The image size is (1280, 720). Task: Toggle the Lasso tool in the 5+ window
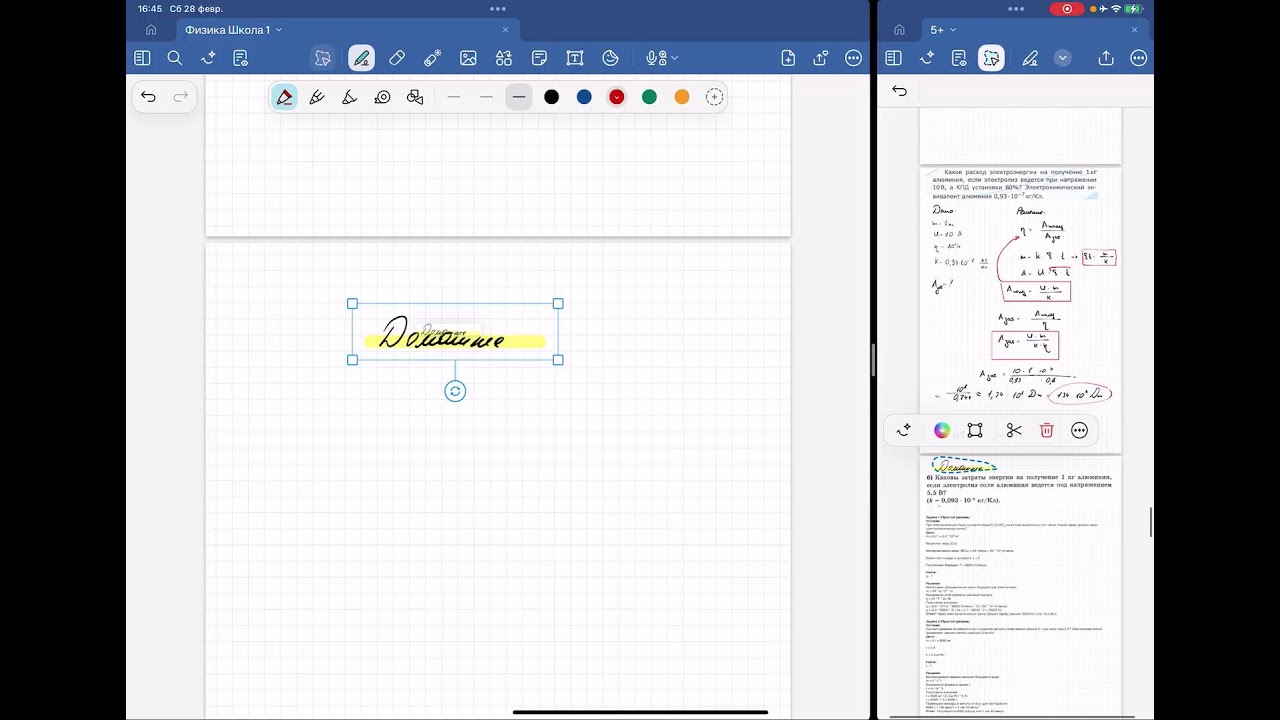991,58
